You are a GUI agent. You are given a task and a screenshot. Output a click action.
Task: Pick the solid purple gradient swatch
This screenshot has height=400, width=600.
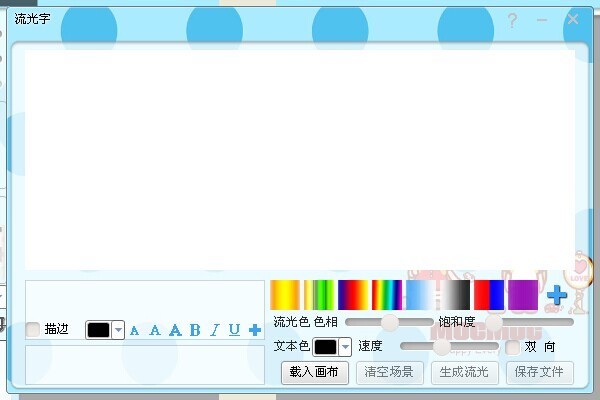pos(523,295)
